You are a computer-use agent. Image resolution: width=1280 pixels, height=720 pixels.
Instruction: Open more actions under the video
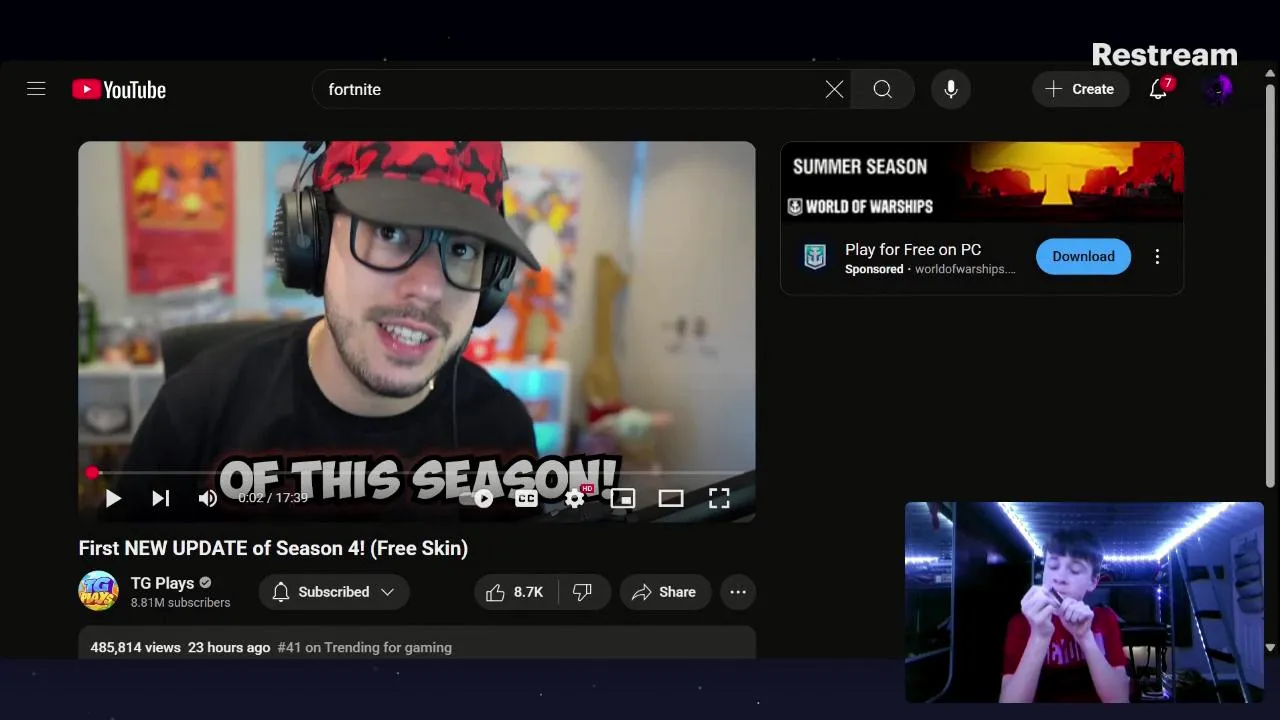tap(738, 592)
